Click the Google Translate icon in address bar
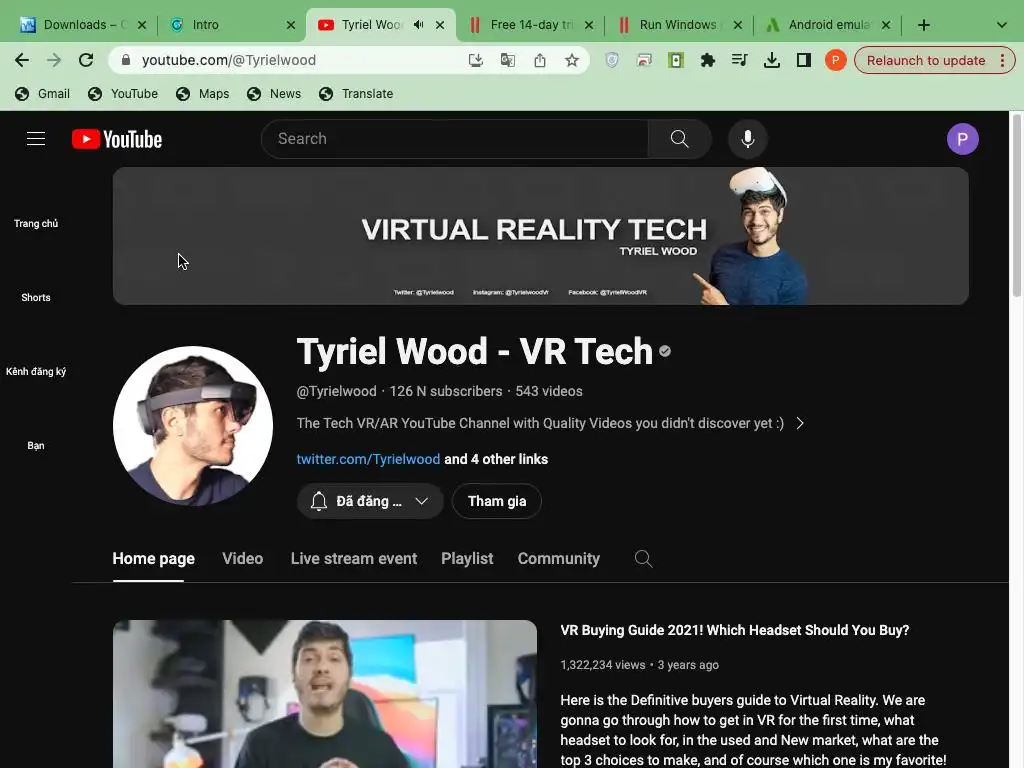The width and height of the screenshot is (1024, 768). tap(507, 60)
